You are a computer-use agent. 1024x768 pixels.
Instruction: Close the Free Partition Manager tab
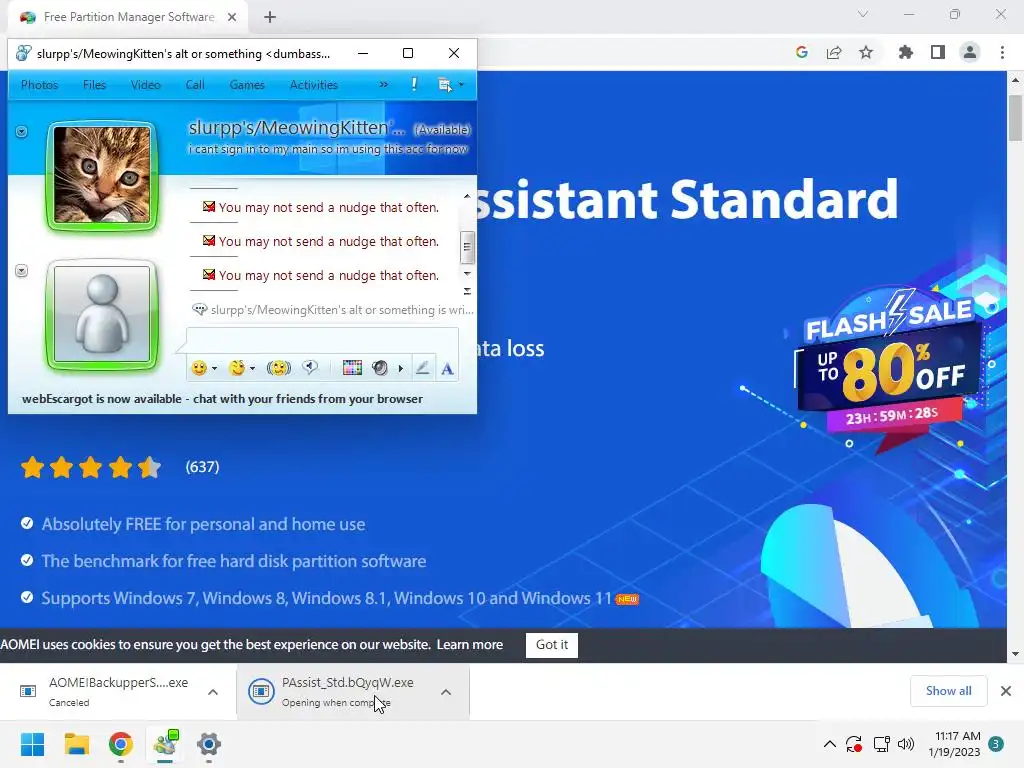[x=232, y=17]
